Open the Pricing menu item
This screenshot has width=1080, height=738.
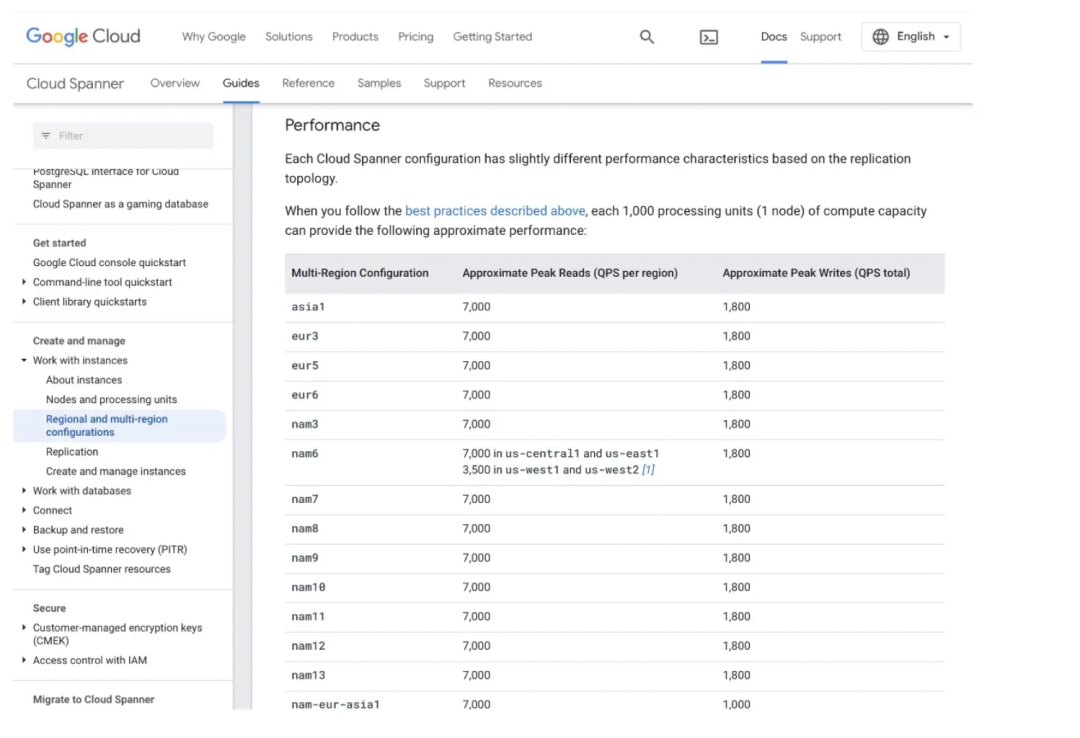tap(416, 37)
